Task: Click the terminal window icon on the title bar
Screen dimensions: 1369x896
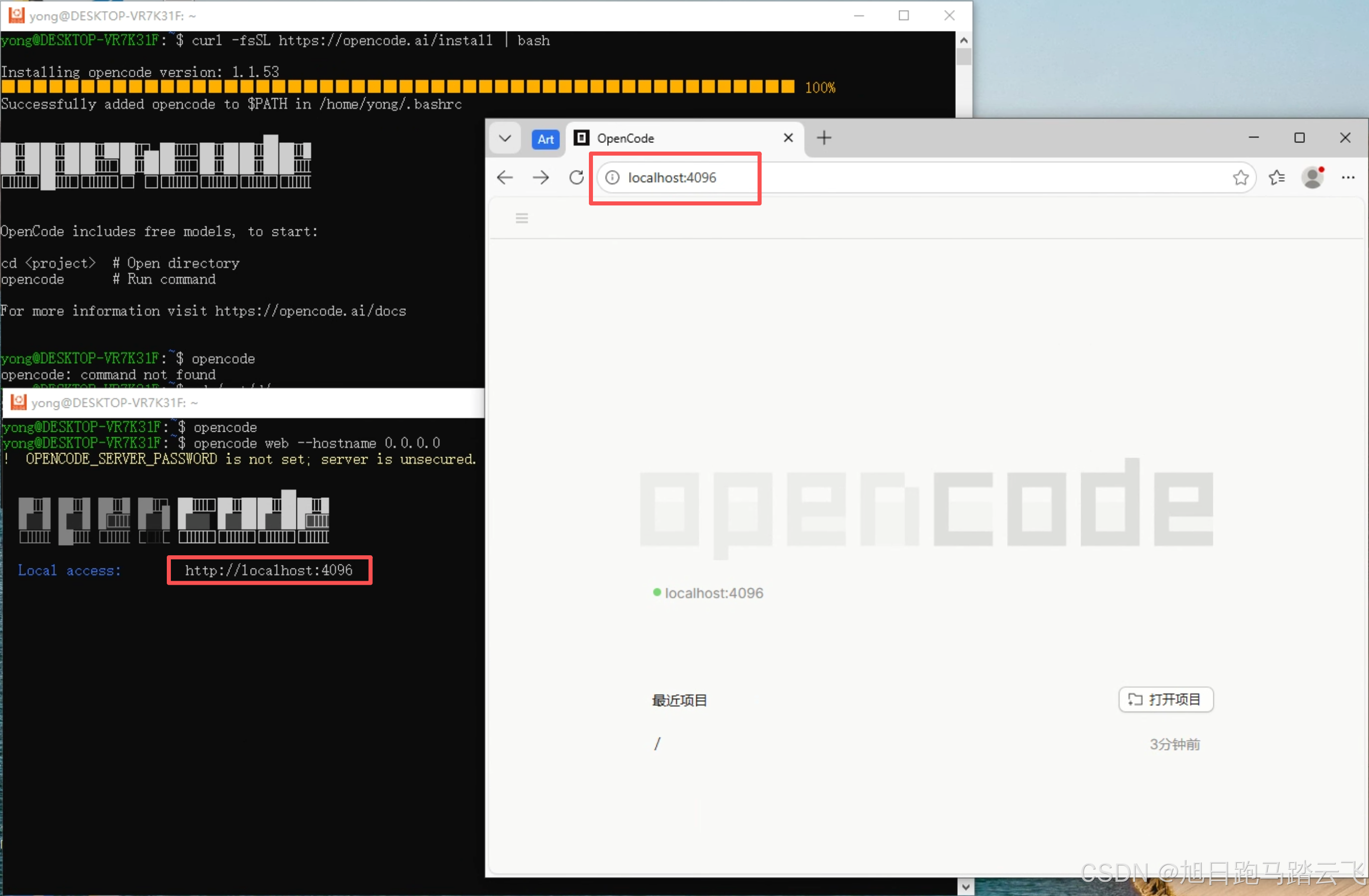Action: point(16,16)
